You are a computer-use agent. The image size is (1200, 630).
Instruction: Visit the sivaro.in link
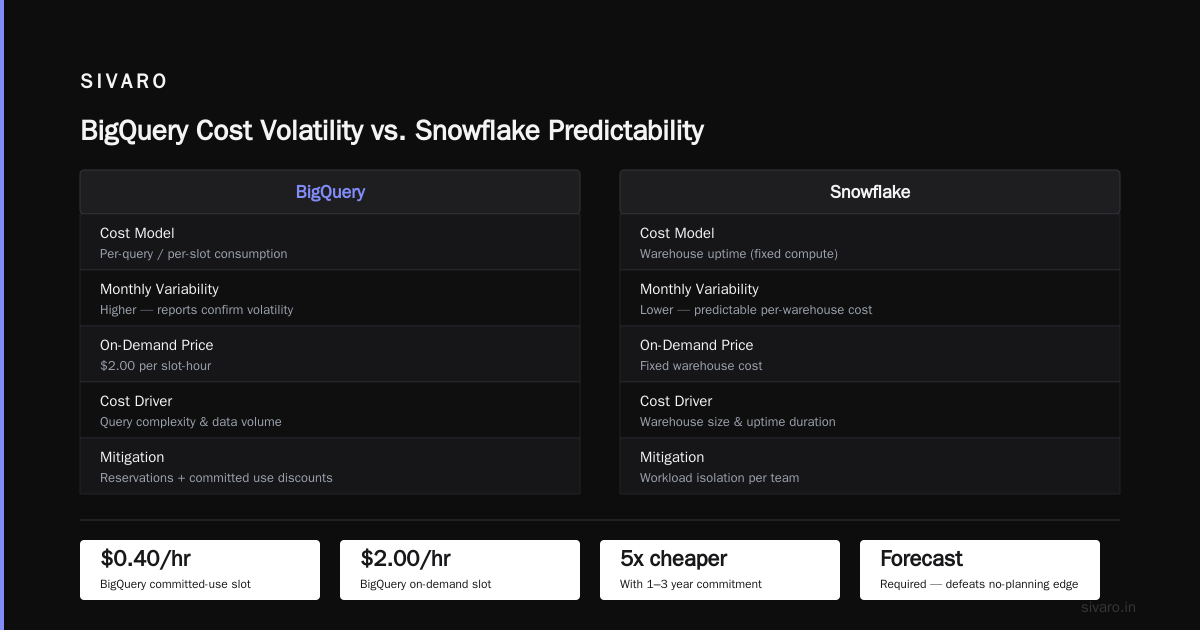pos(1109,607)
